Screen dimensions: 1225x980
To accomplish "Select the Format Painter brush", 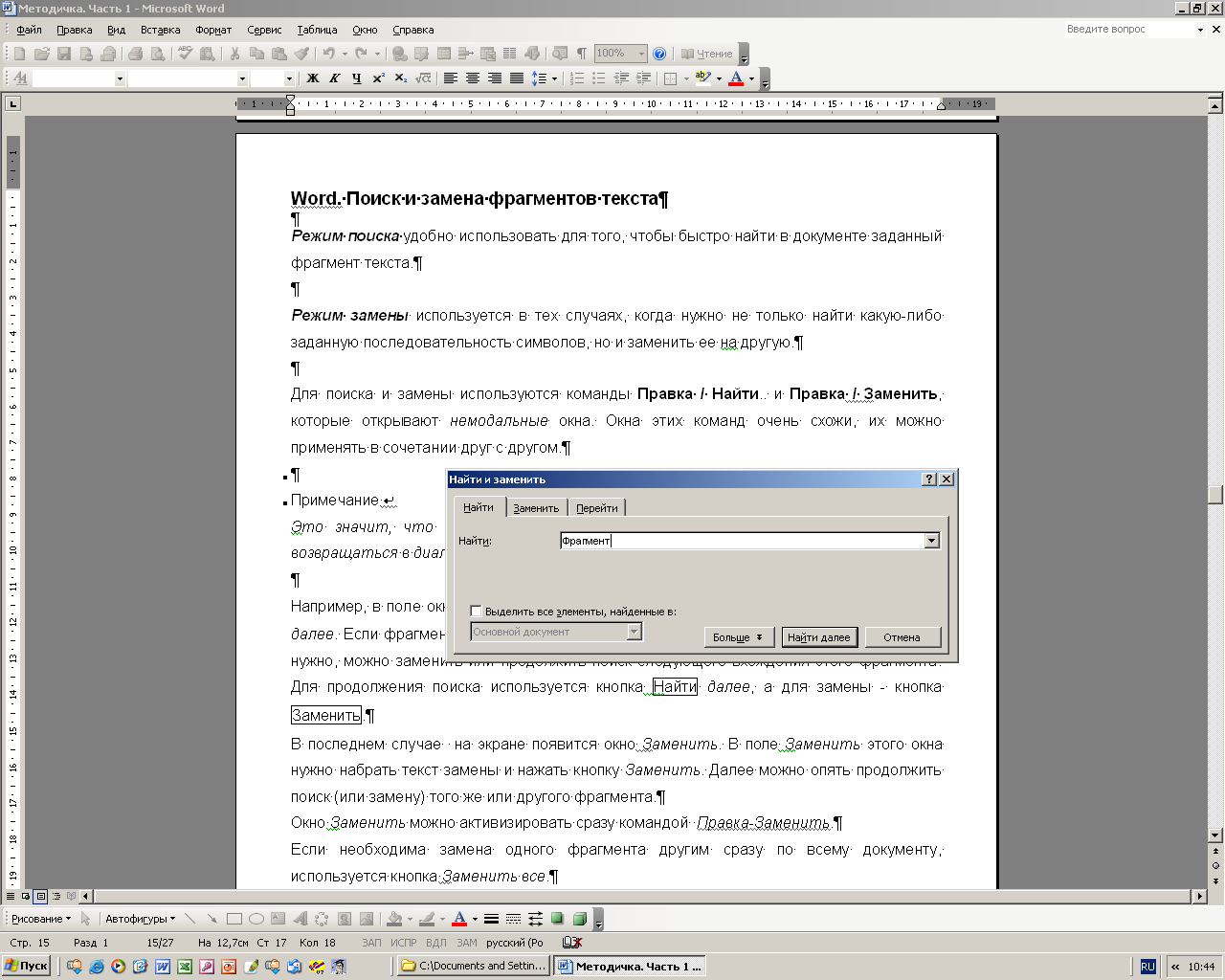I will [x=301, y=54].
